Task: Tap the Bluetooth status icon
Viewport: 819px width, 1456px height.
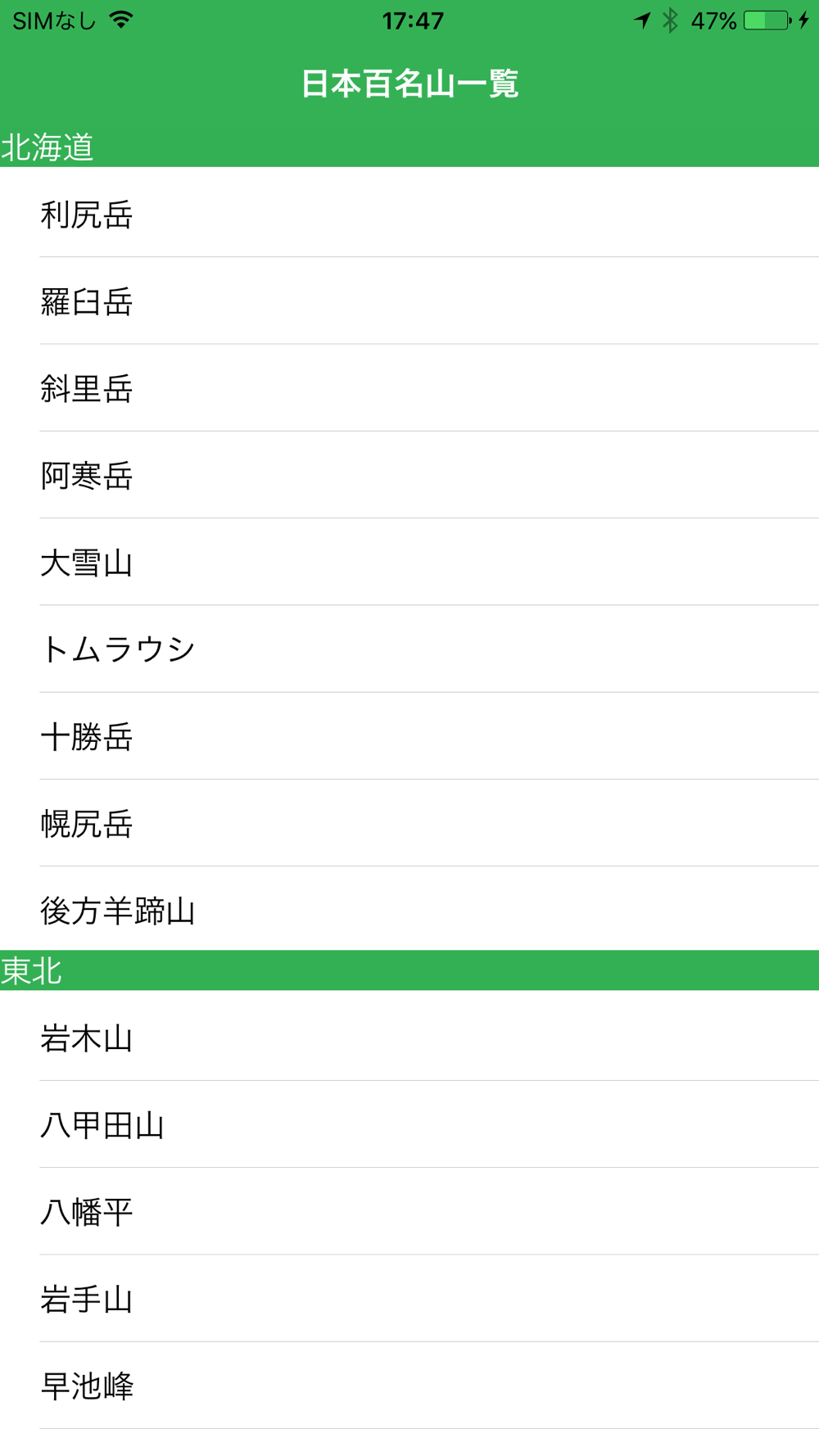Action: click(x=671, y=20)
